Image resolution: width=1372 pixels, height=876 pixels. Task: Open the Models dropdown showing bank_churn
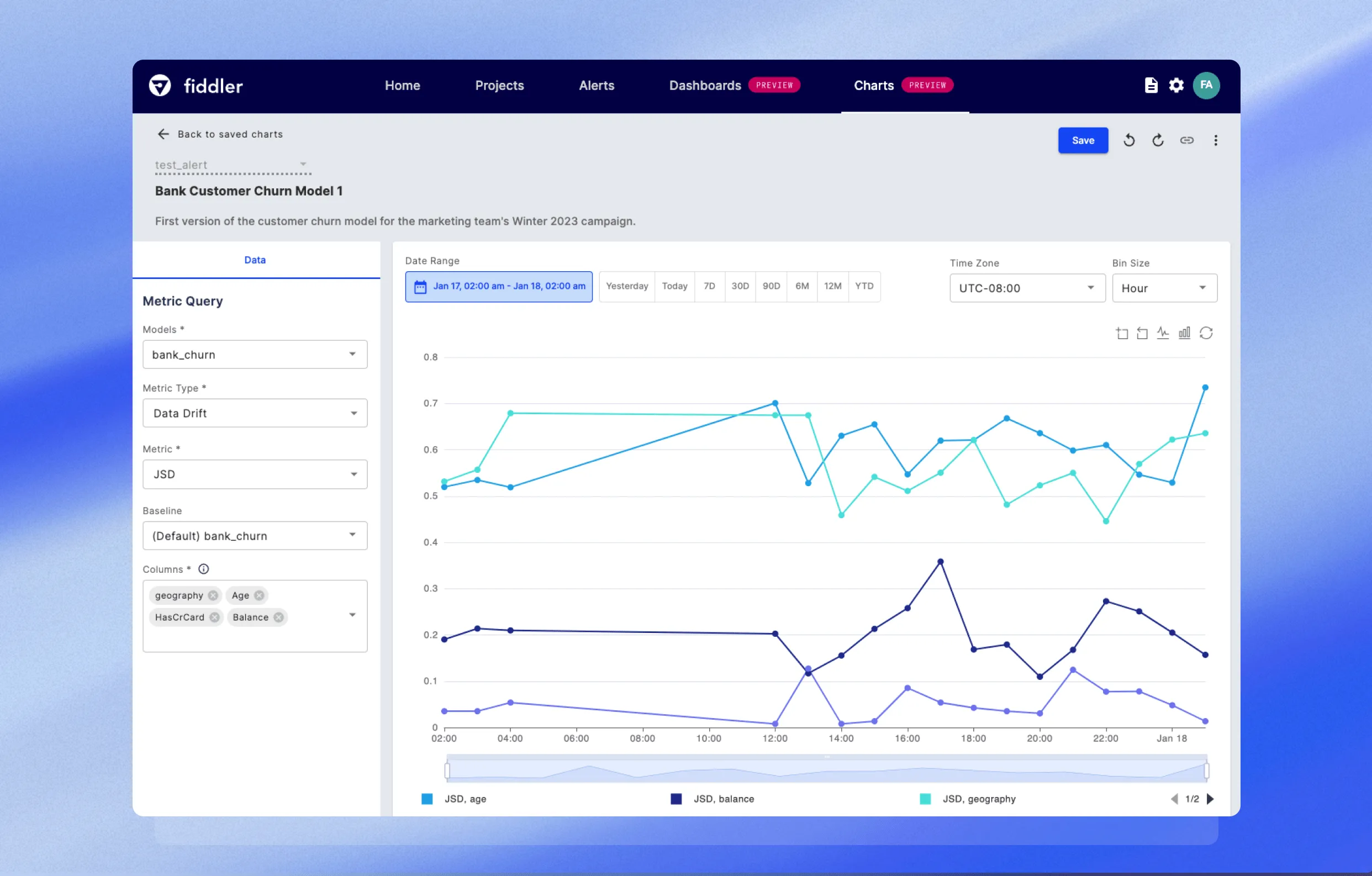[255, 354]
